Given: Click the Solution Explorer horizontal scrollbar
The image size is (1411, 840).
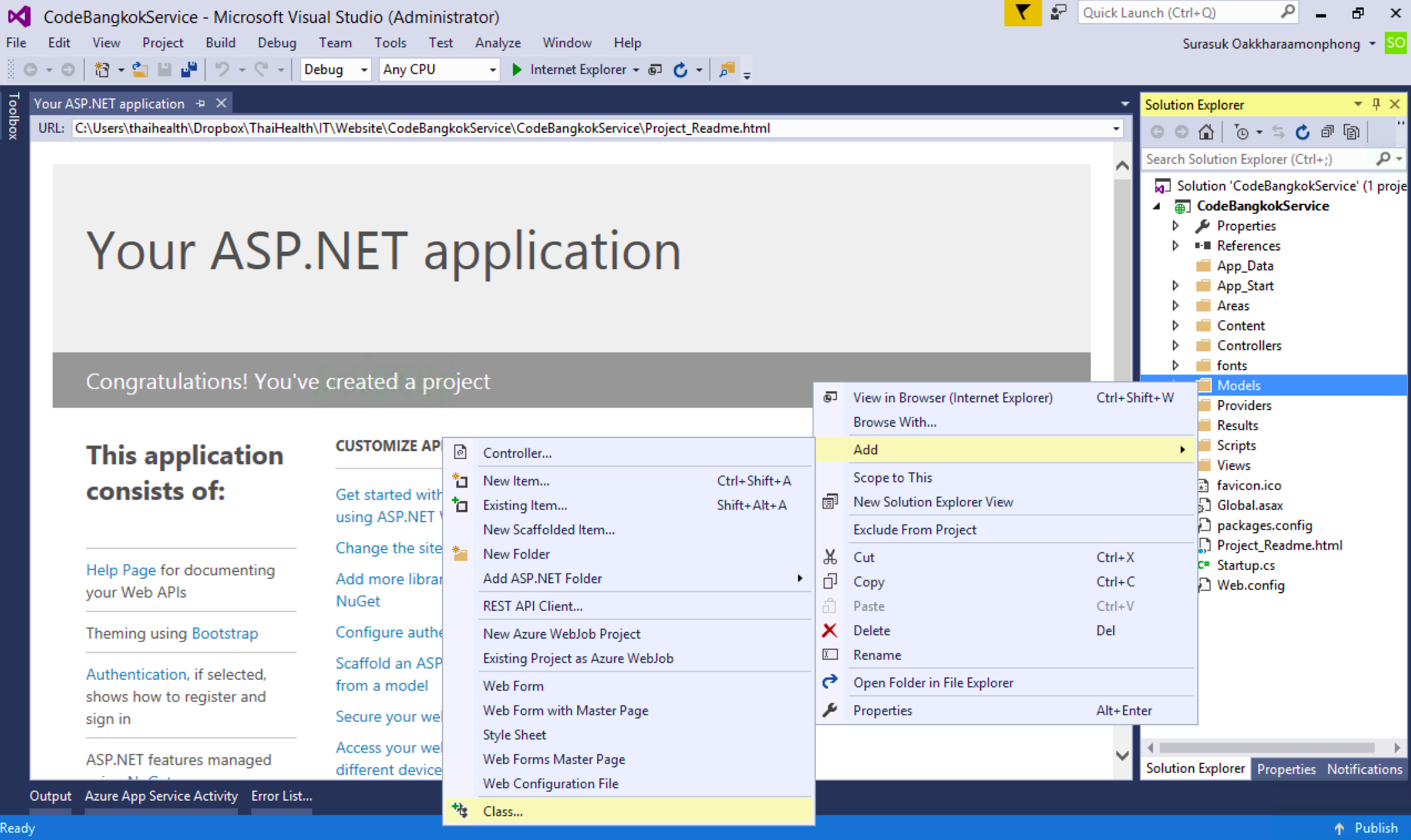Looking at the screenshot, I should point(1266,748).
